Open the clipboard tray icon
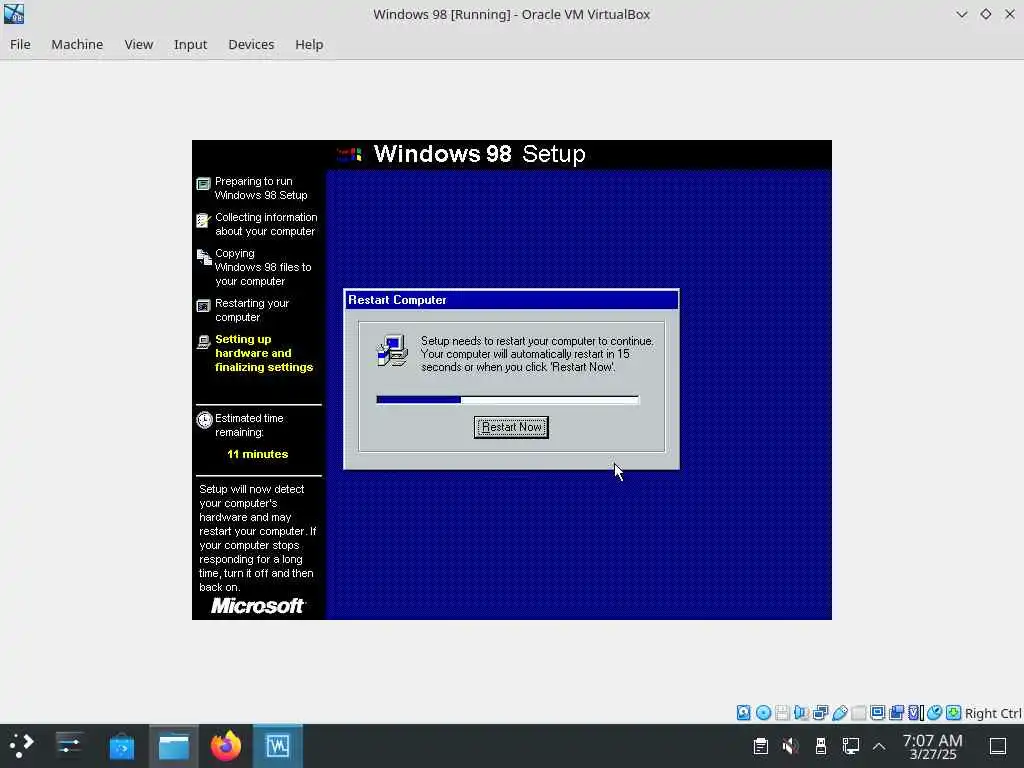This screenshot has height=768, width=1024. pyautogui.click(x=761, y=746)
